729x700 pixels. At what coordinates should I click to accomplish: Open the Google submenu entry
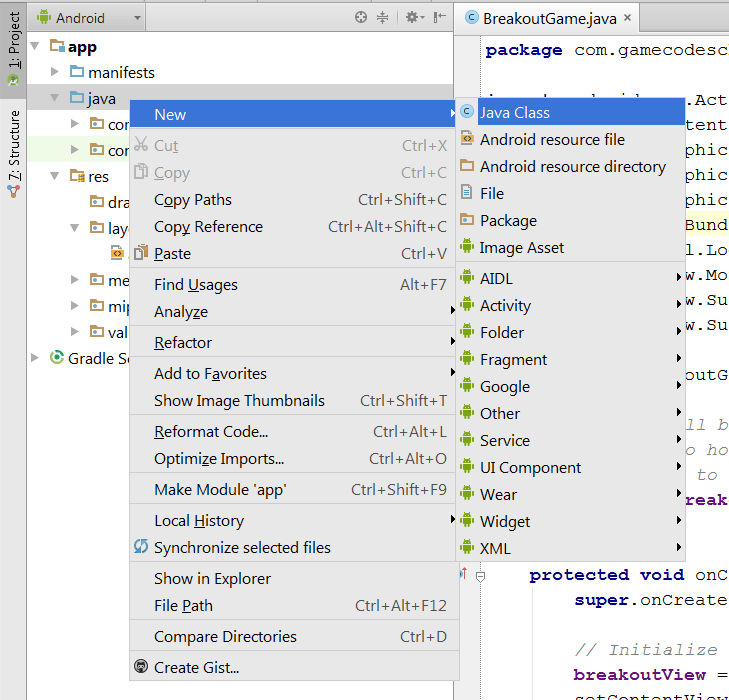(x=570, y=386)
